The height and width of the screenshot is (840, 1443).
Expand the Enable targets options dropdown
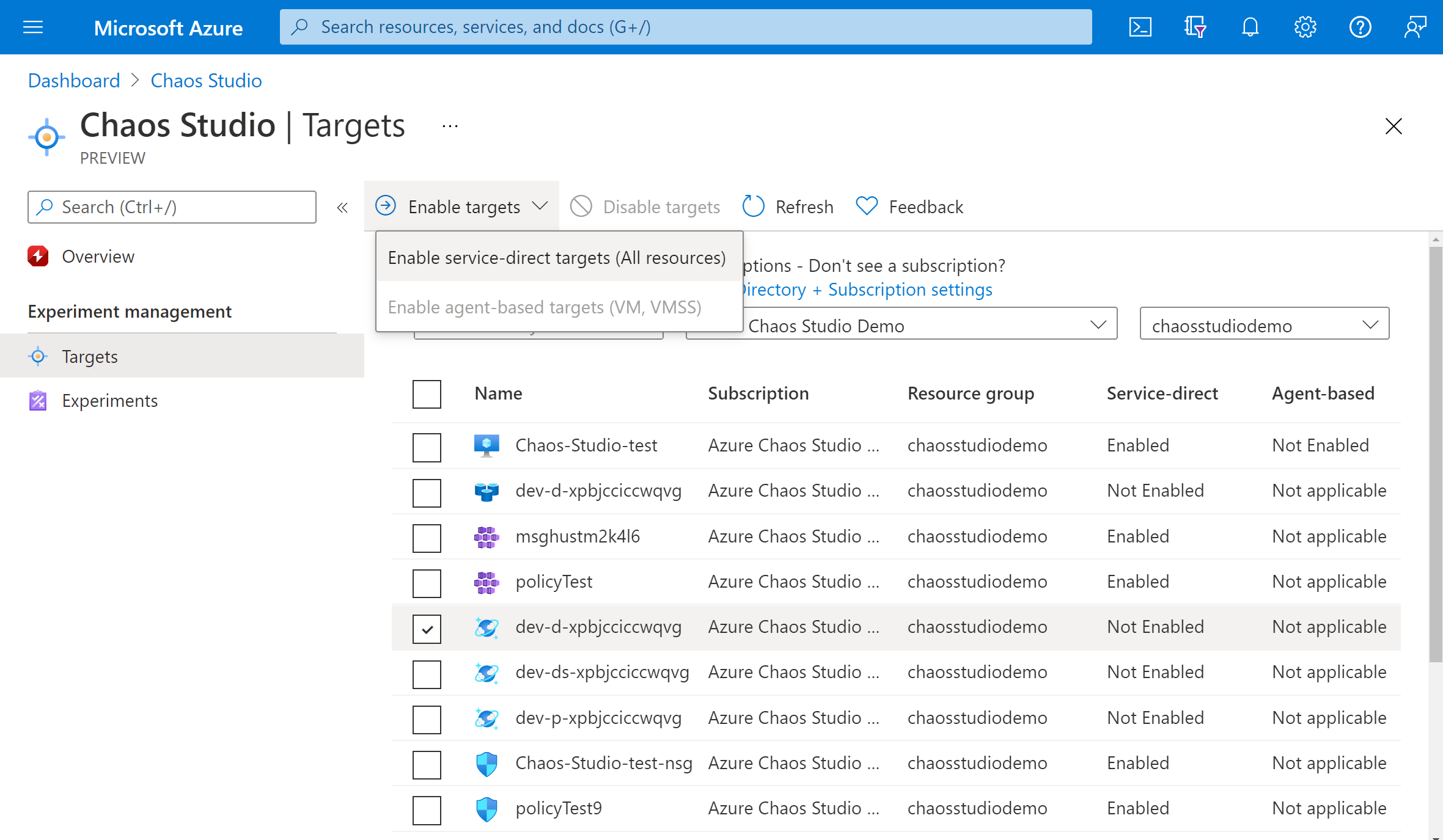tap(539, 206)
